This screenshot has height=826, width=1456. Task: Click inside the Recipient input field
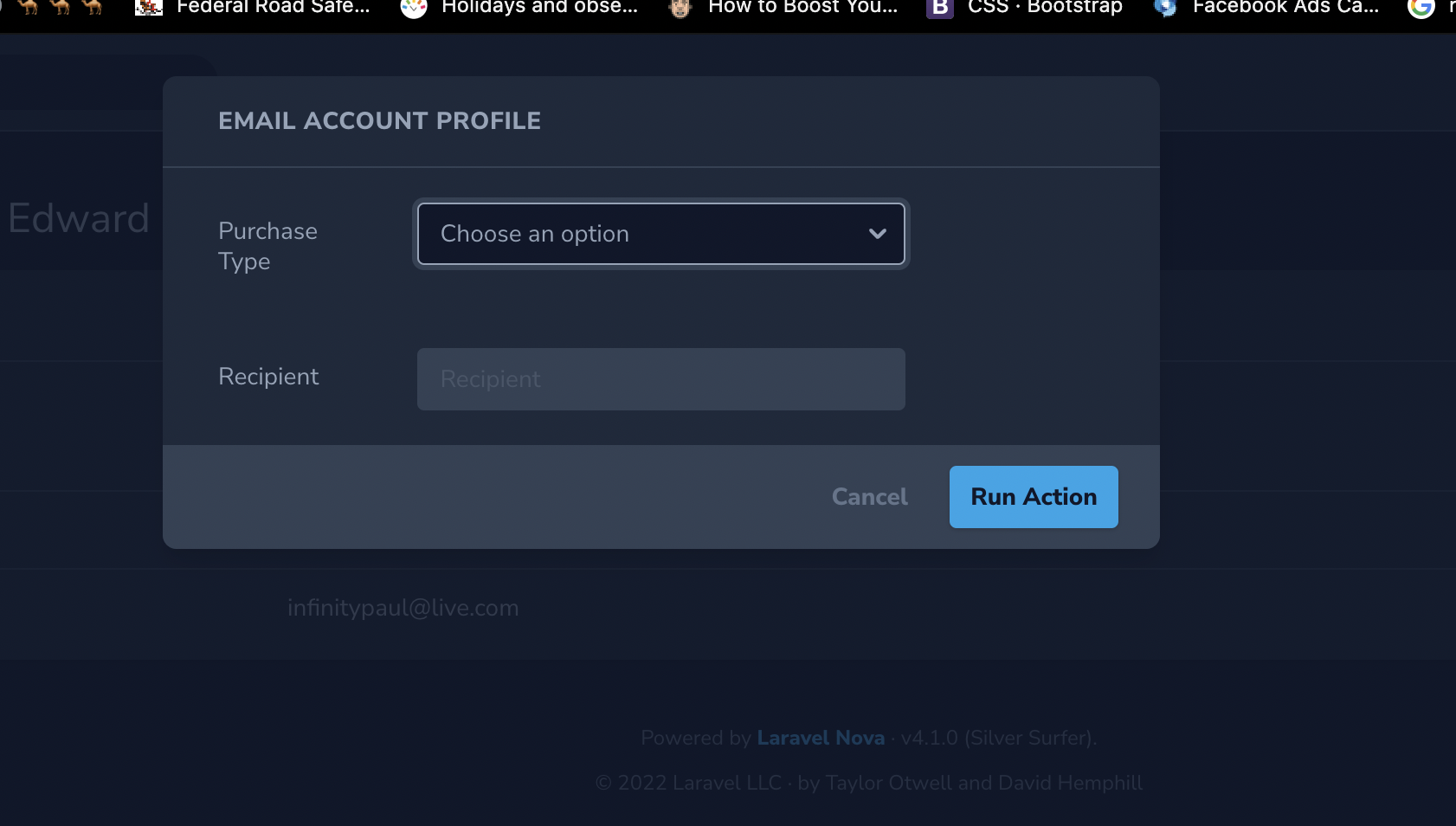click(660, 378)
